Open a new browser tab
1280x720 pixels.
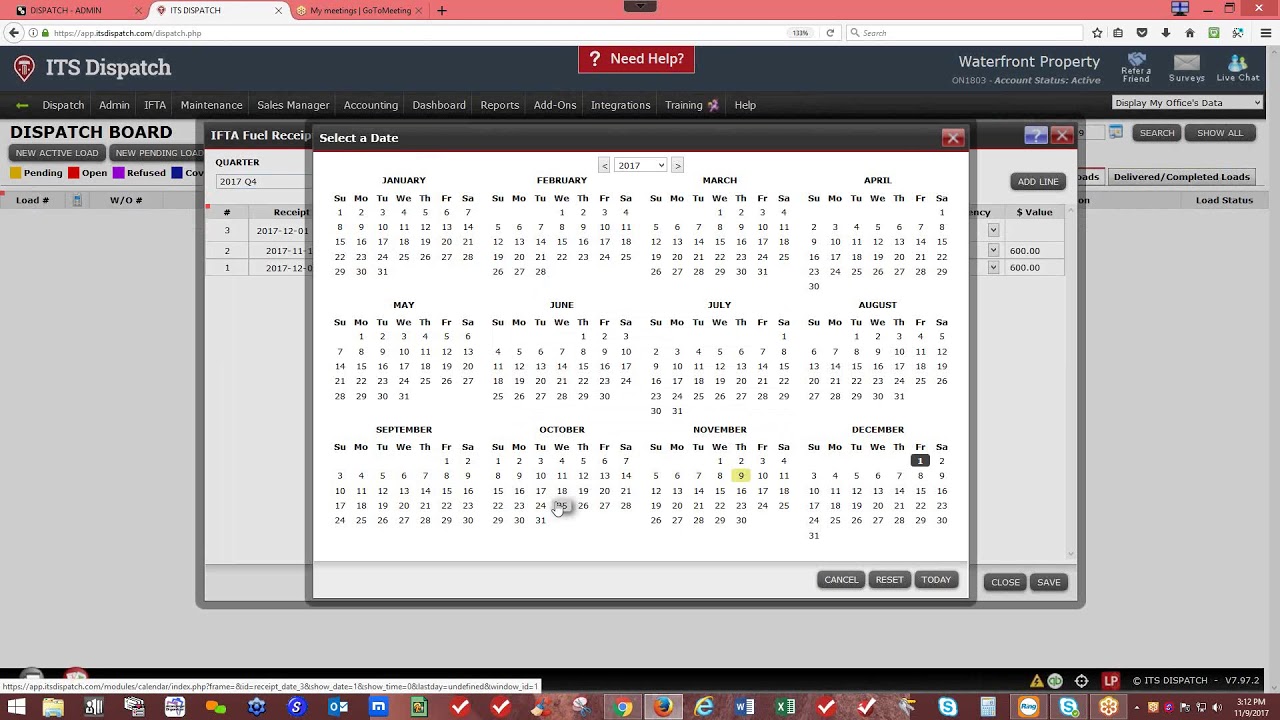[x=442, y=11]
